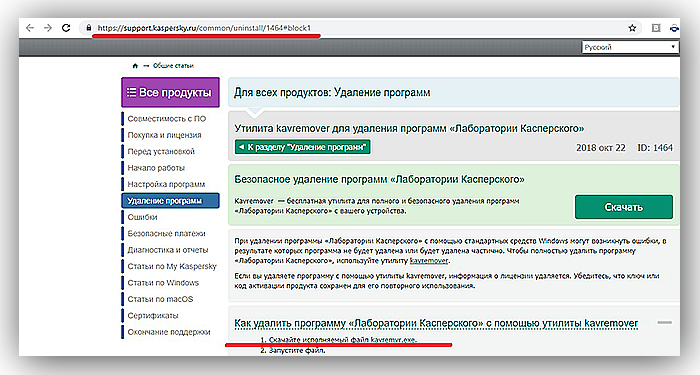Select Окончание поддержки in sidebar
The width and height of the screenshot is (700, 375).
click(x=169, y=332)
